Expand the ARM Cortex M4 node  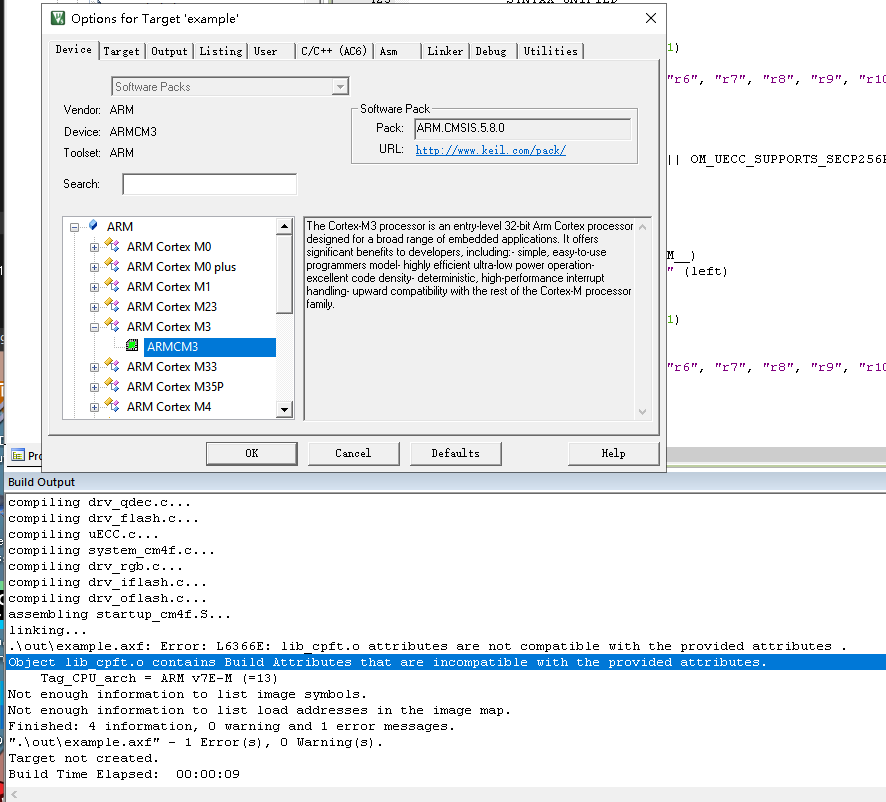[94, 407]
